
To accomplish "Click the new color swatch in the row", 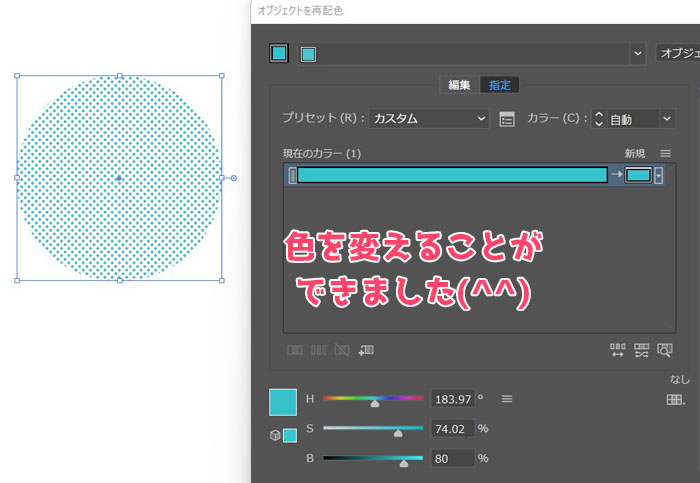I will point(638,175).
